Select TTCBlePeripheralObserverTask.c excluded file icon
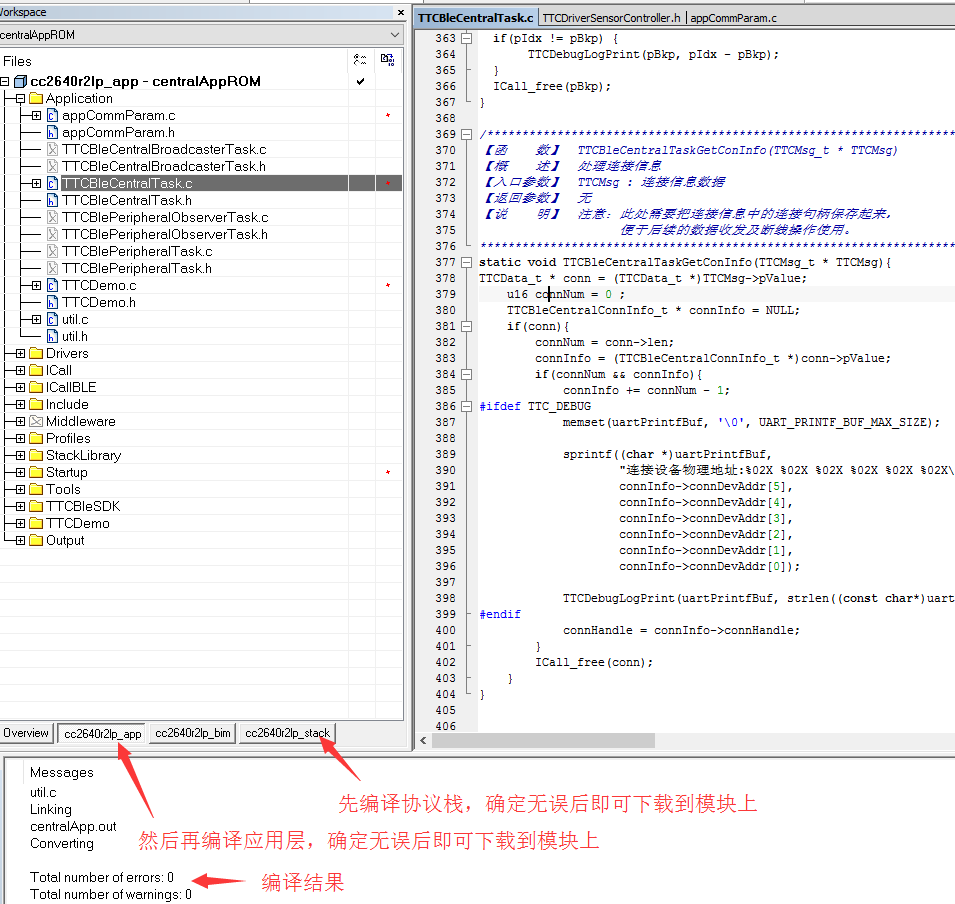The image size is (955, 904). (52, 217)
